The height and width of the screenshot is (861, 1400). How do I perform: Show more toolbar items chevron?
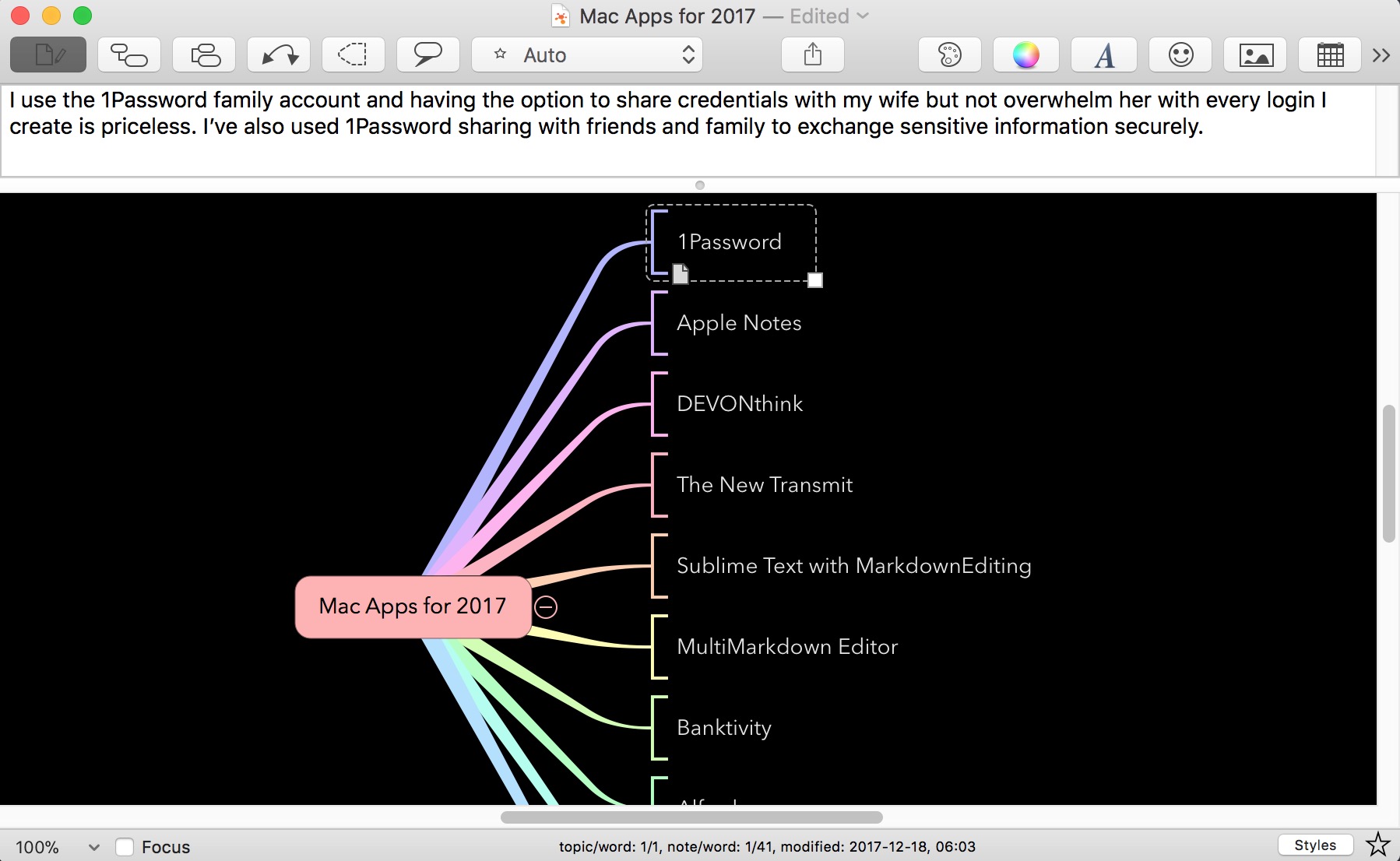pyautogui.click(x=1381, y=54)
